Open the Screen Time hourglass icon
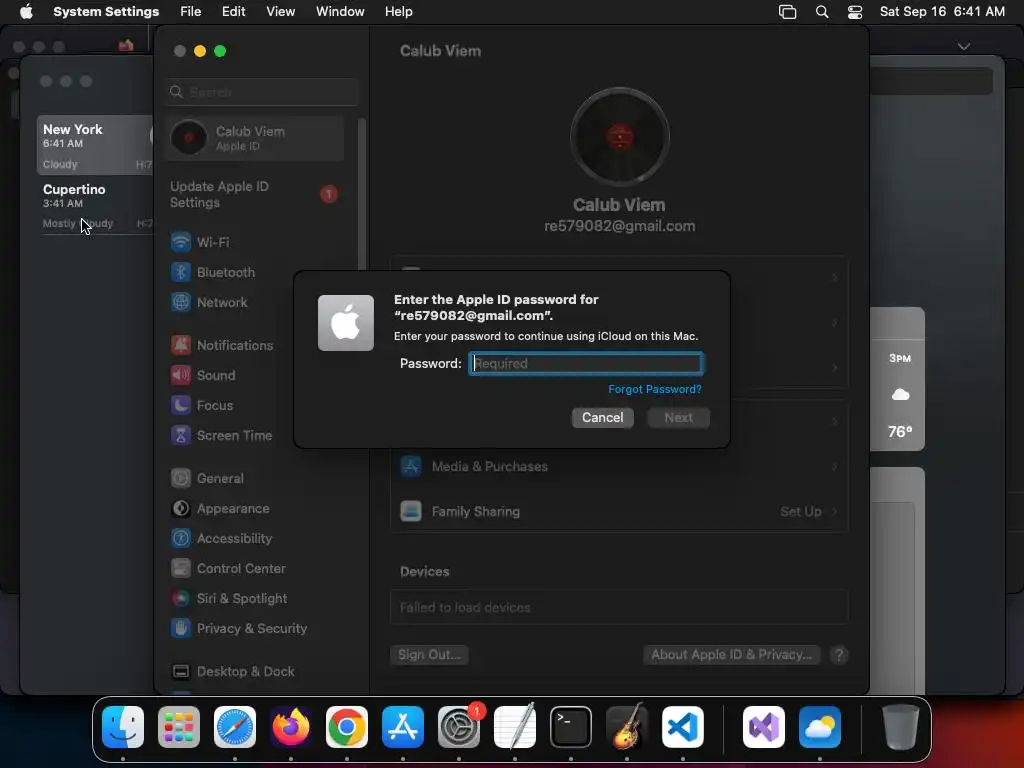 coord(181,435)
